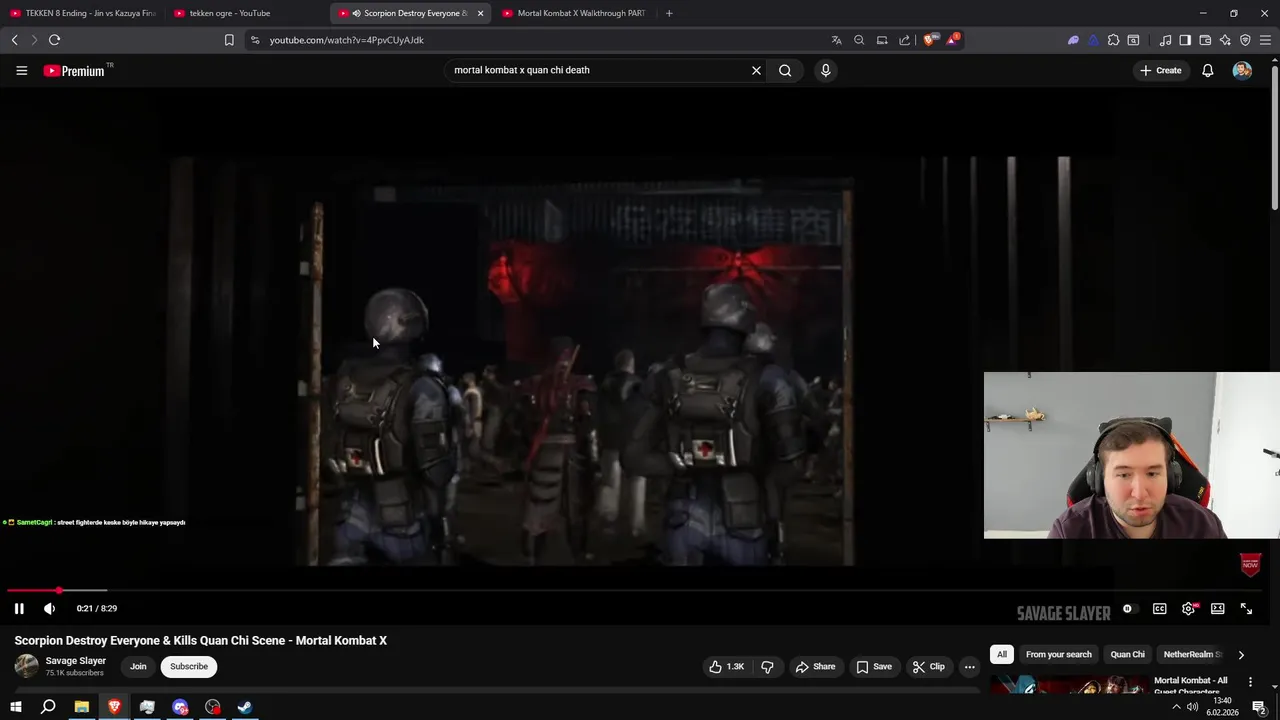The image size is (1280, 720).
Task: Toggle the browser sidebar panel
Action: [x=1185, y=40]
